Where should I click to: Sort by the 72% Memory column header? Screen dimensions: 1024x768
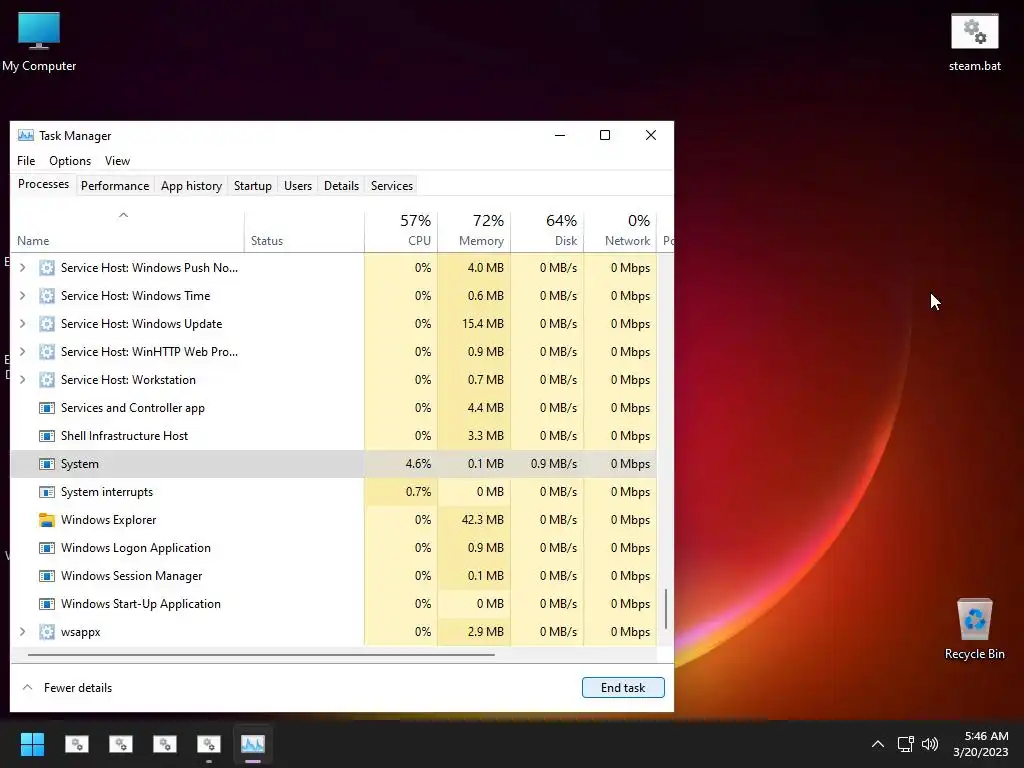click(474, 231)
